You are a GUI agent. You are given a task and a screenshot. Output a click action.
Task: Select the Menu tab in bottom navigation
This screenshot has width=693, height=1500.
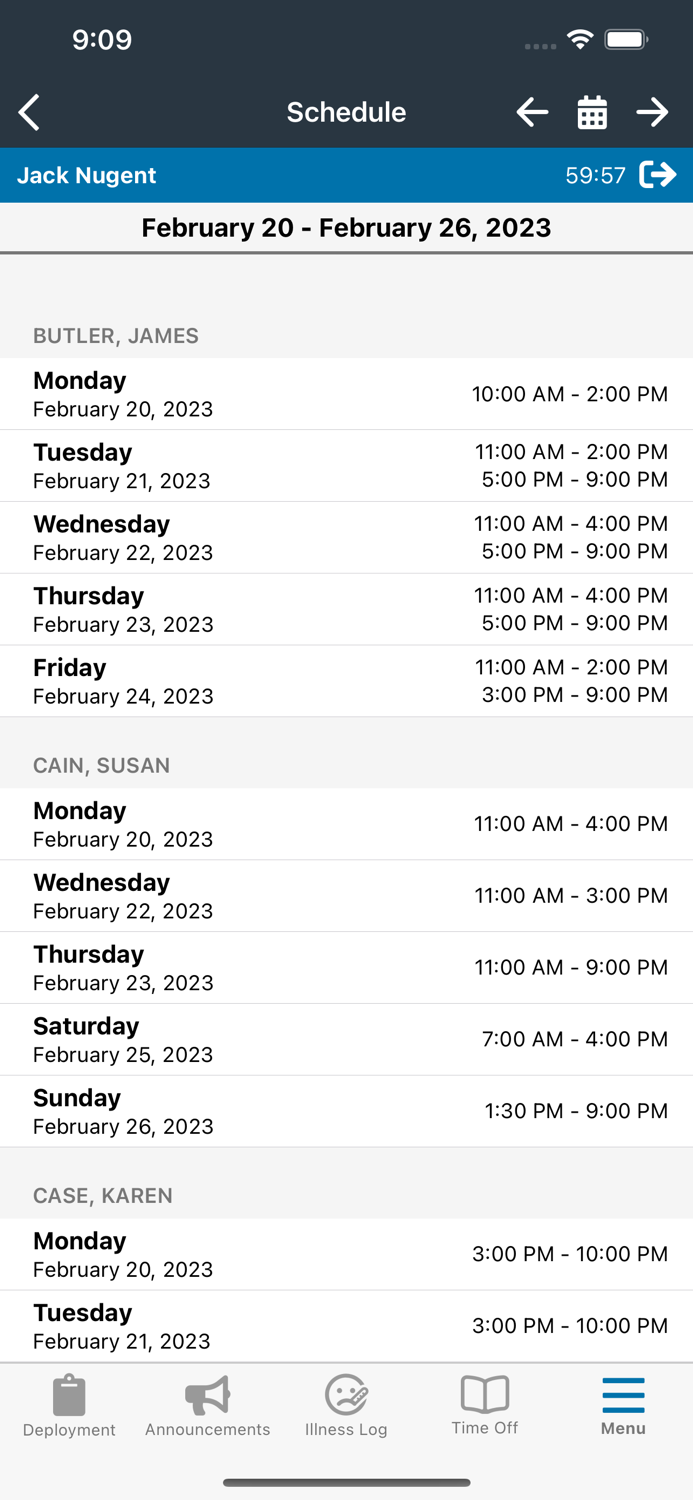pos(622,1405)
